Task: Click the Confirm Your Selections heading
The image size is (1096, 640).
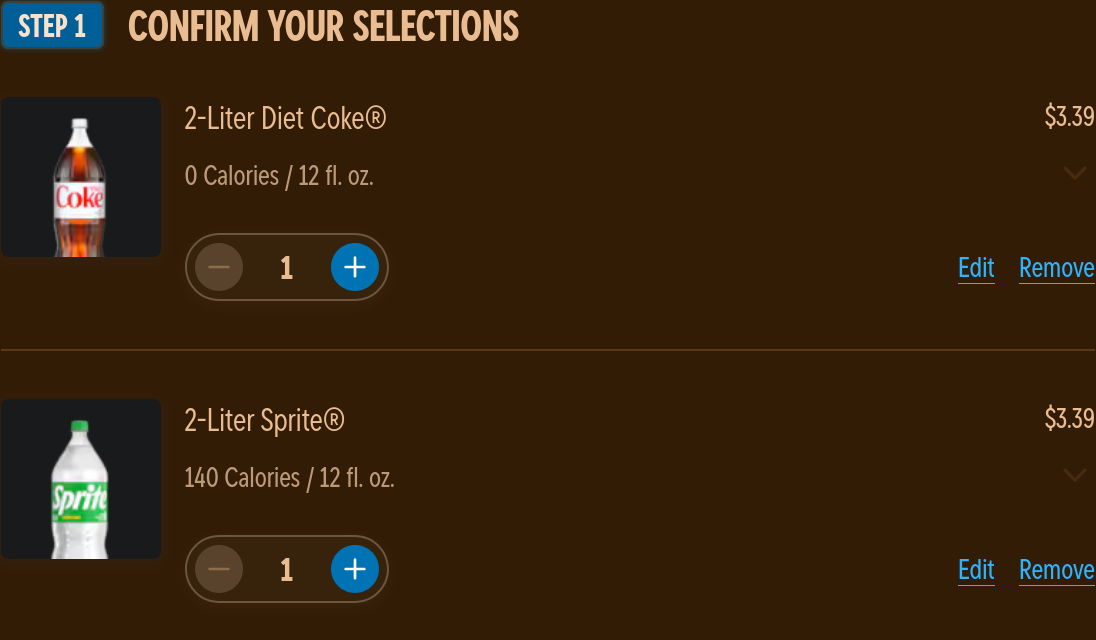Action: tap(323, 27)
